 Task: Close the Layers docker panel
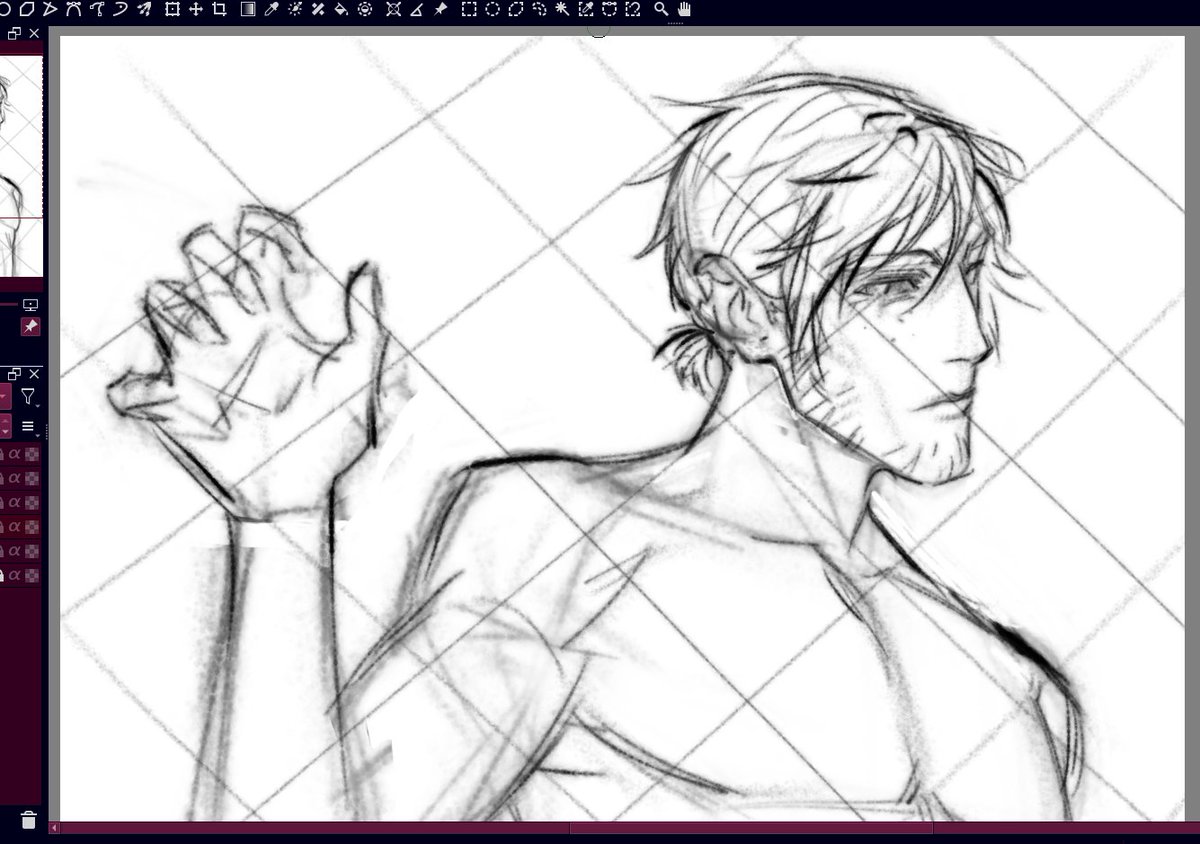(x=34, y=373)
